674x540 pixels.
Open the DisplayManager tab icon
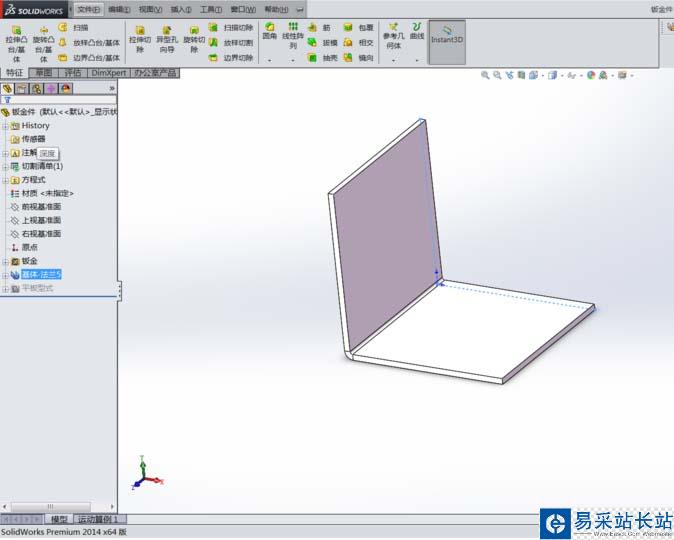(66, 89)
